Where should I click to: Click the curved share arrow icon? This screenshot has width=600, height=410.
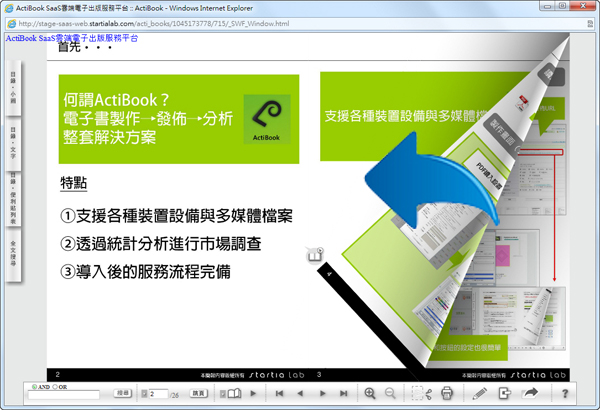click(x=530, y=392)
